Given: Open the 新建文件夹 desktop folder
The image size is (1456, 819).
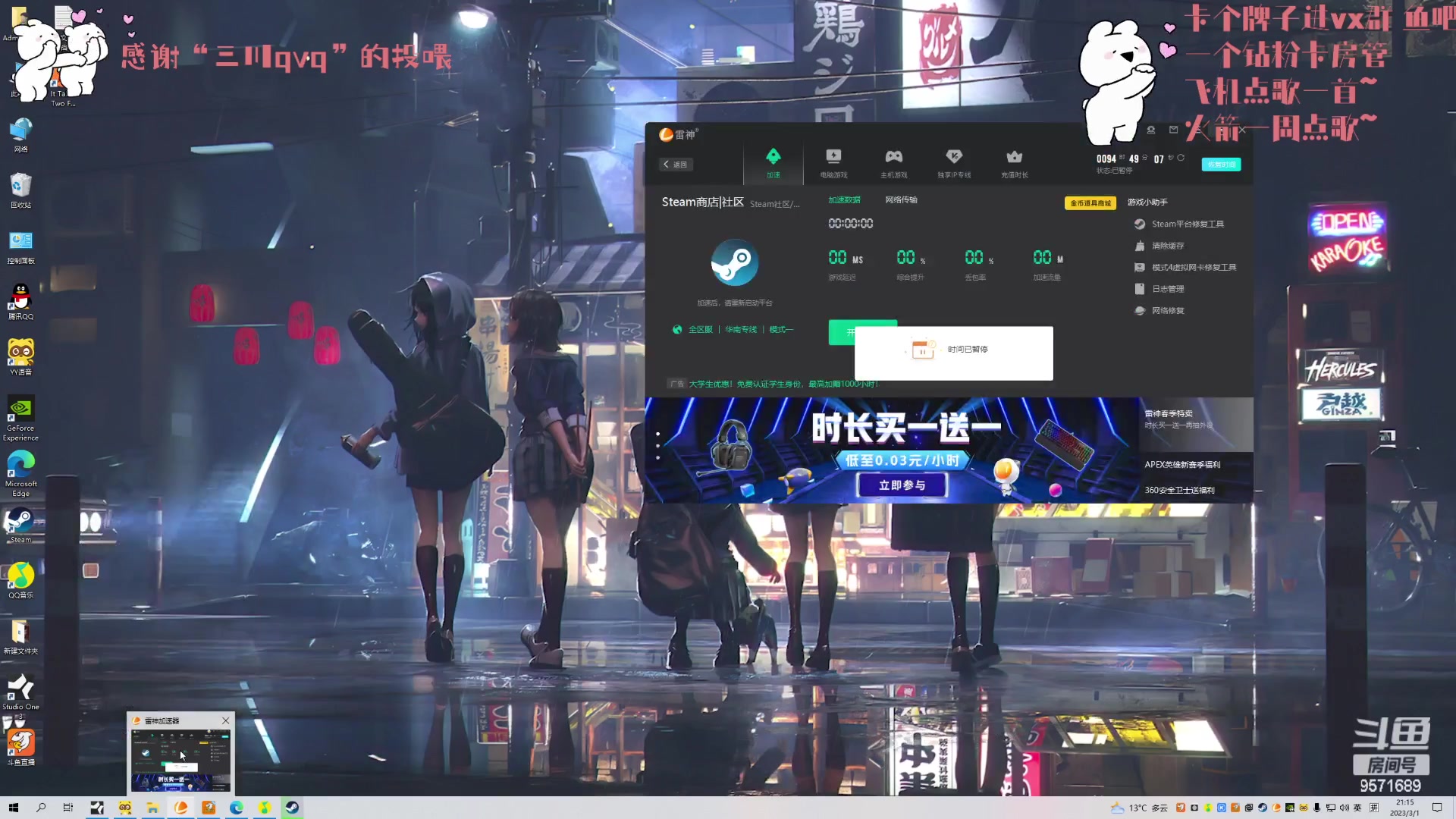Looking at the screenshot, I should [x=20, y=637].
